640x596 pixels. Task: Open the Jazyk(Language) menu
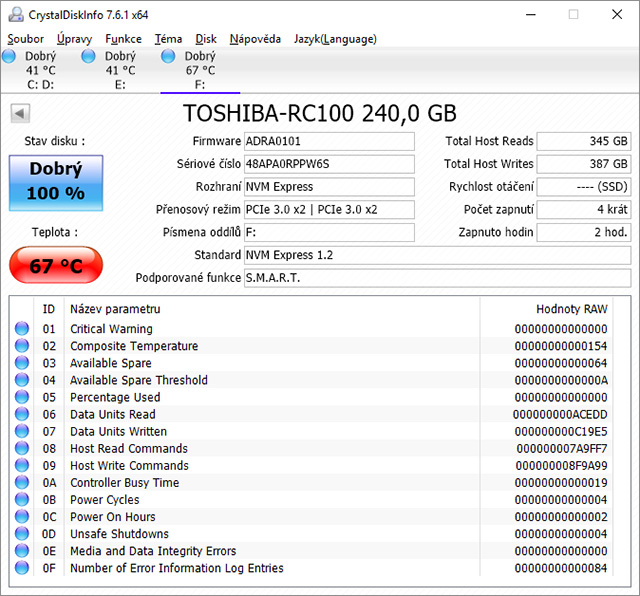coord(335,39)
